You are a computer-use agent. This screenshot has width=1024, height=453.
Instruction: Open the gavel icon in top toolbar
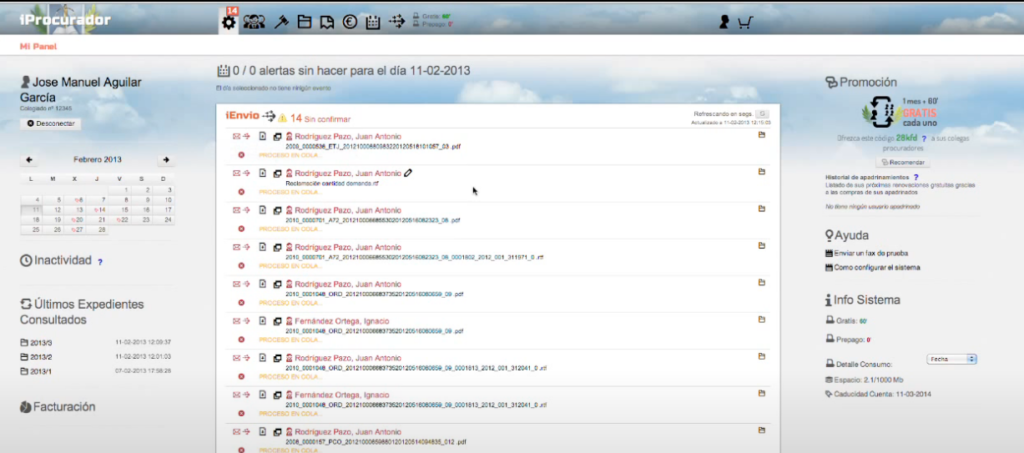(x=281, y=22)
